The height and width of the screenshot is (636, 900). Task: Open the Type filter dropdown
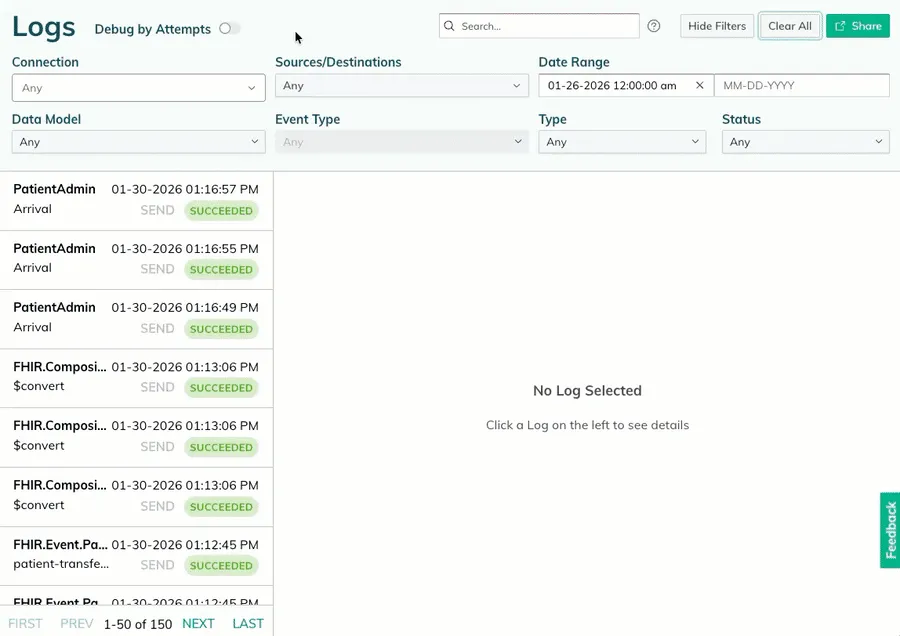(x=622, y=142)
